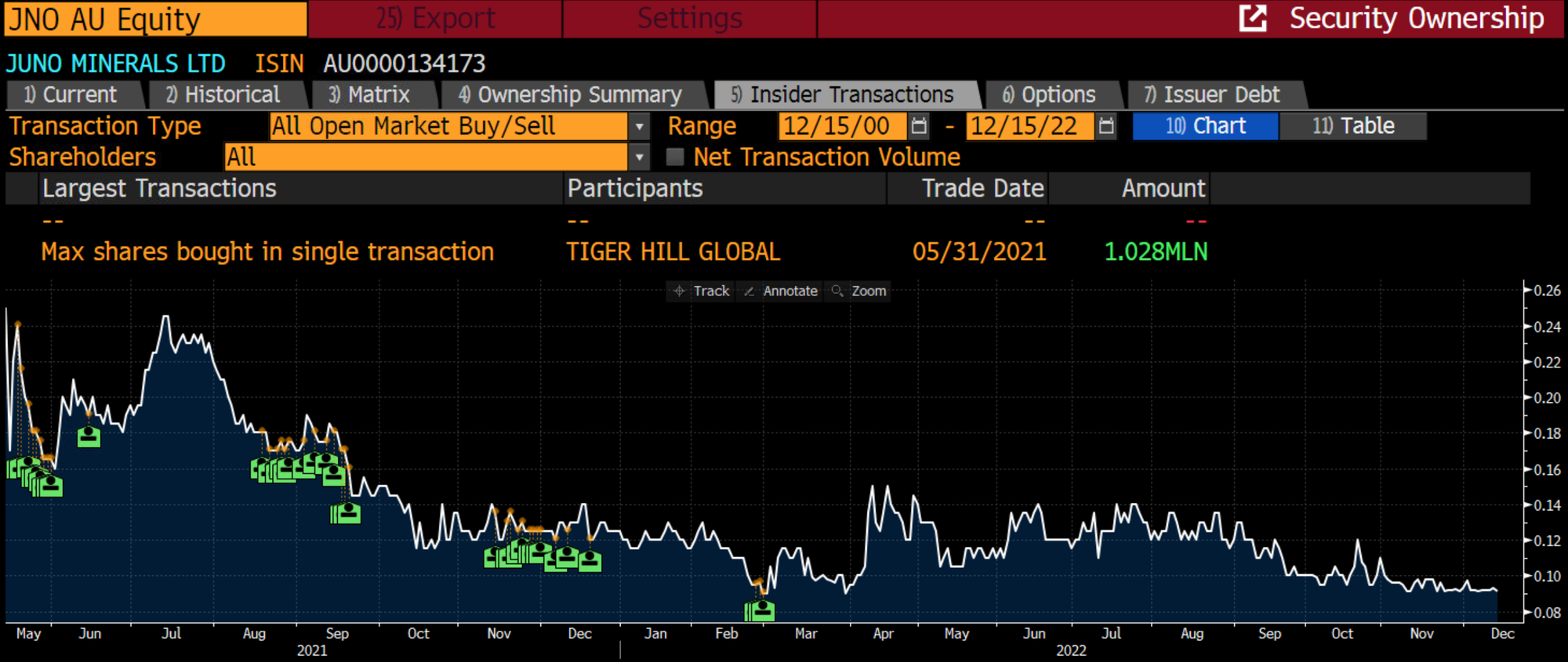The height and width of the screenshot is (662, 1568).
Task: Open the end date calendar picker
Action: 1105,126
